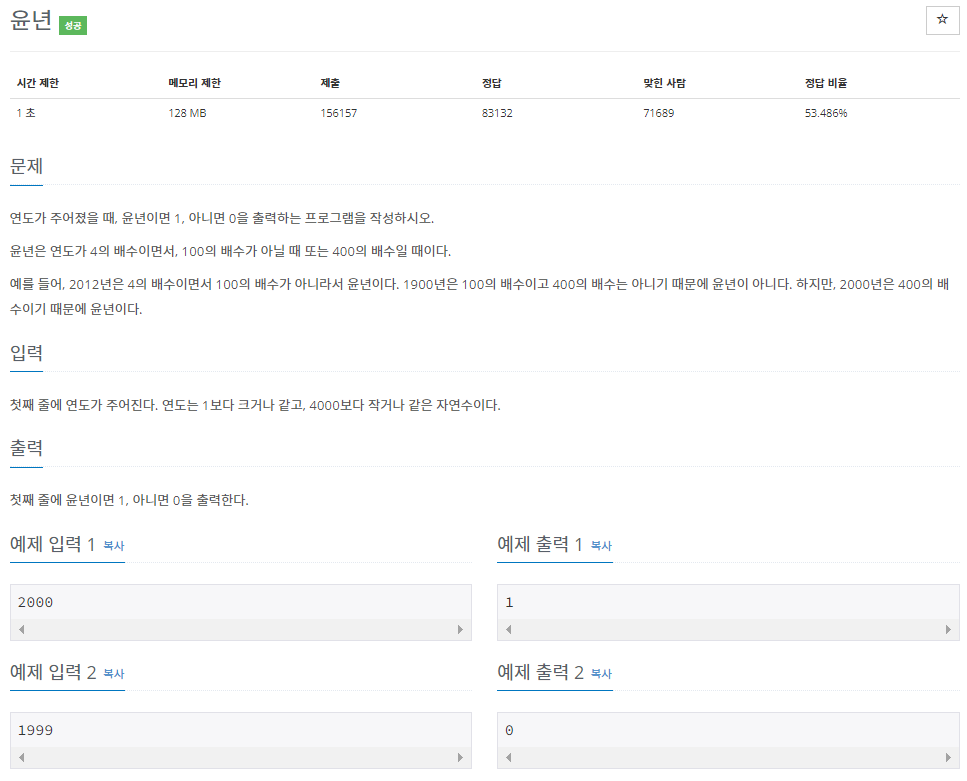Click left scroll arrow in 예제 출력 1 box

(509, 629)
